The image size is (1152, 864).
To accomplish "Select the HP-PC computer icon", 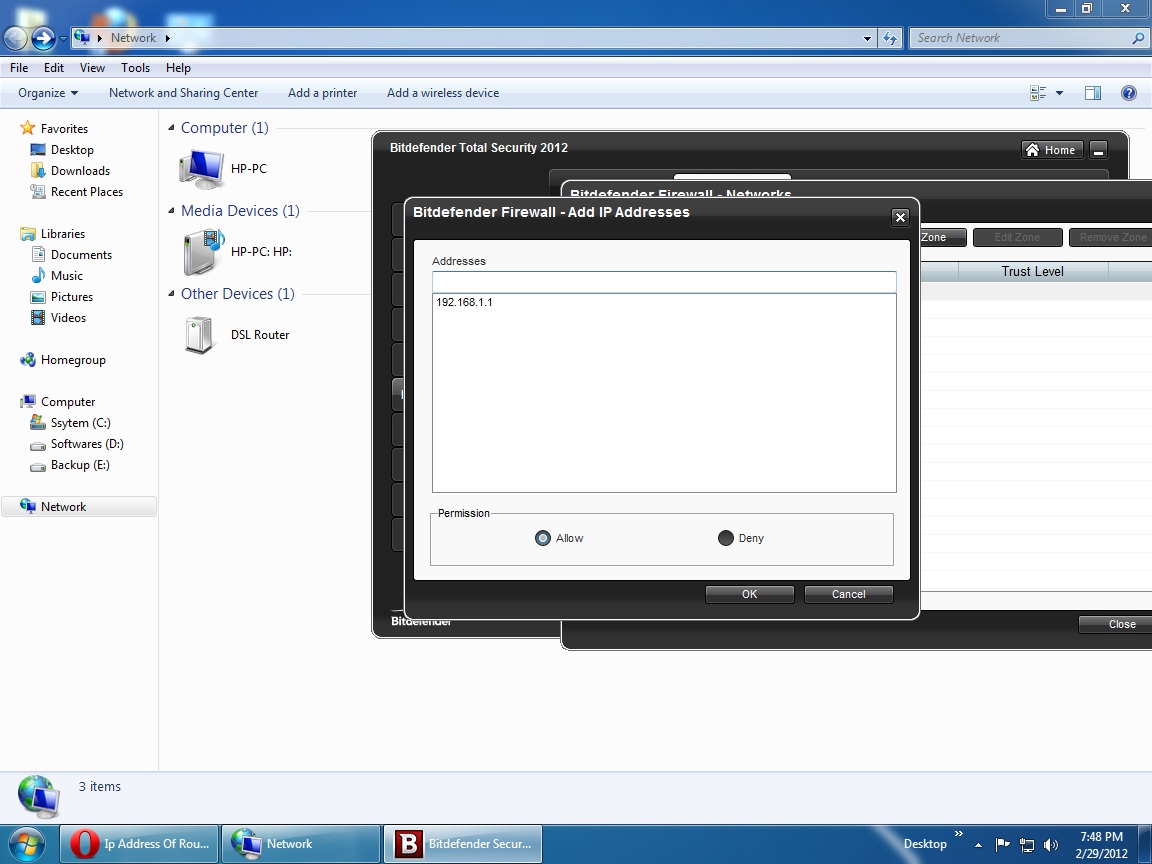I will [201, 168].
